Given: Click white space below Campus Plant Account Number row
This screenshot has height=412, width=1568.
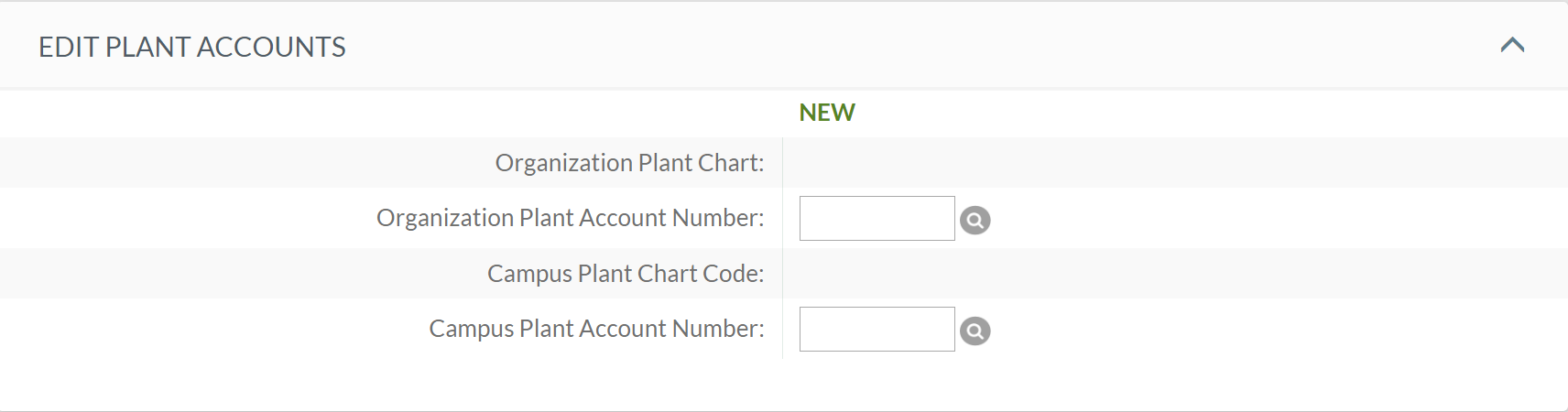Looking at the screenshot, I should pos(784,385).
